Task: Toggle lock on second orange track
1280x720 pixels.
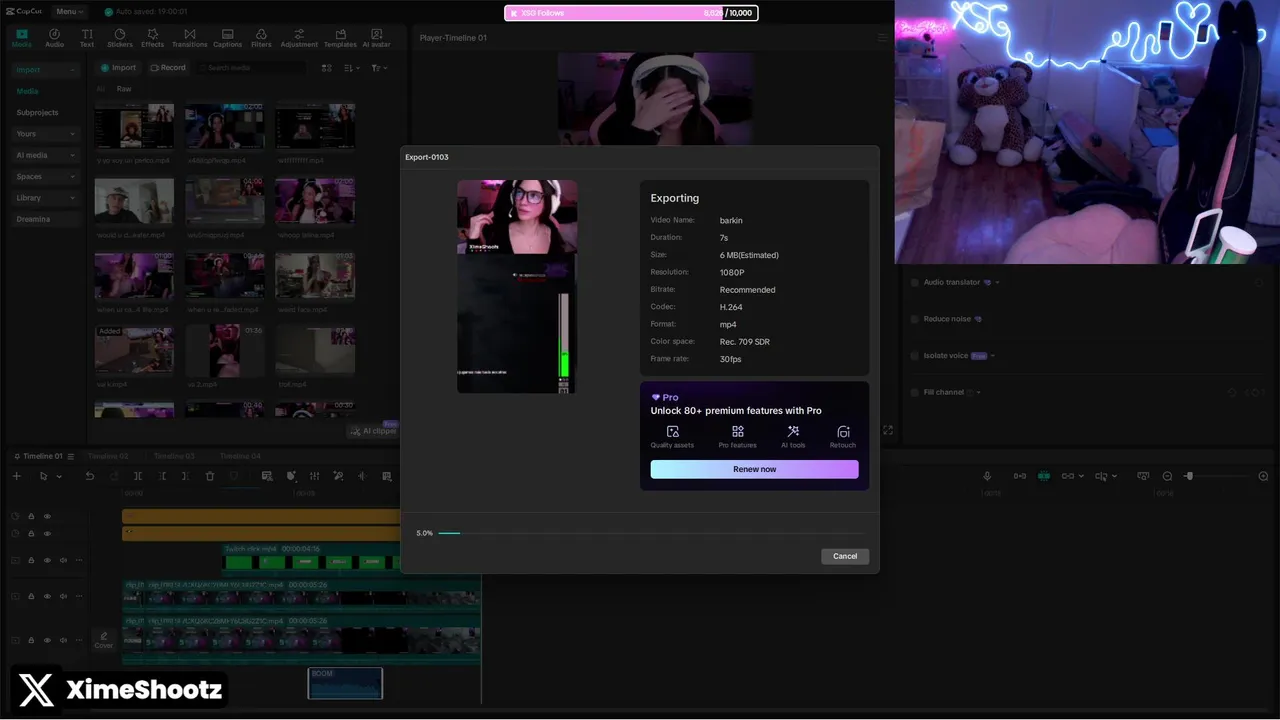Action: point(31,534)
